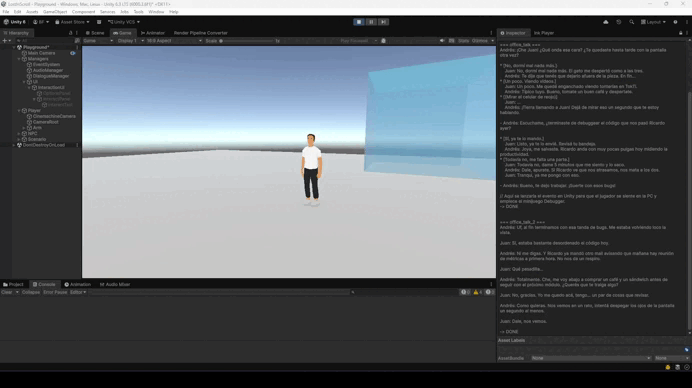Click the Hierarchy add plus button

click(x=4, y=41)
